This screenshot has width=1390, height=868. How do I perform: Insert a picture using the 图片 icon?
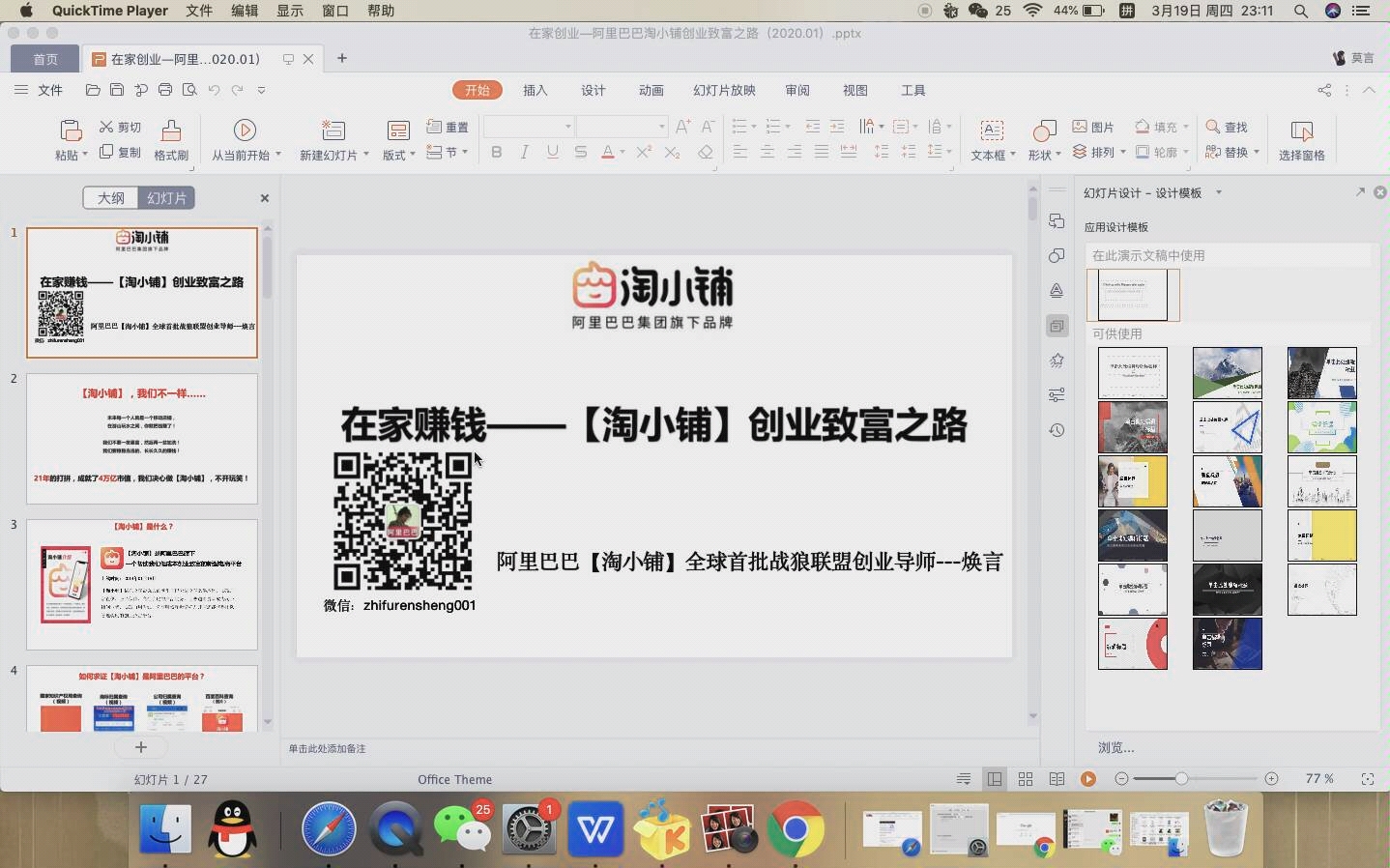click(x=1093, y=126)
